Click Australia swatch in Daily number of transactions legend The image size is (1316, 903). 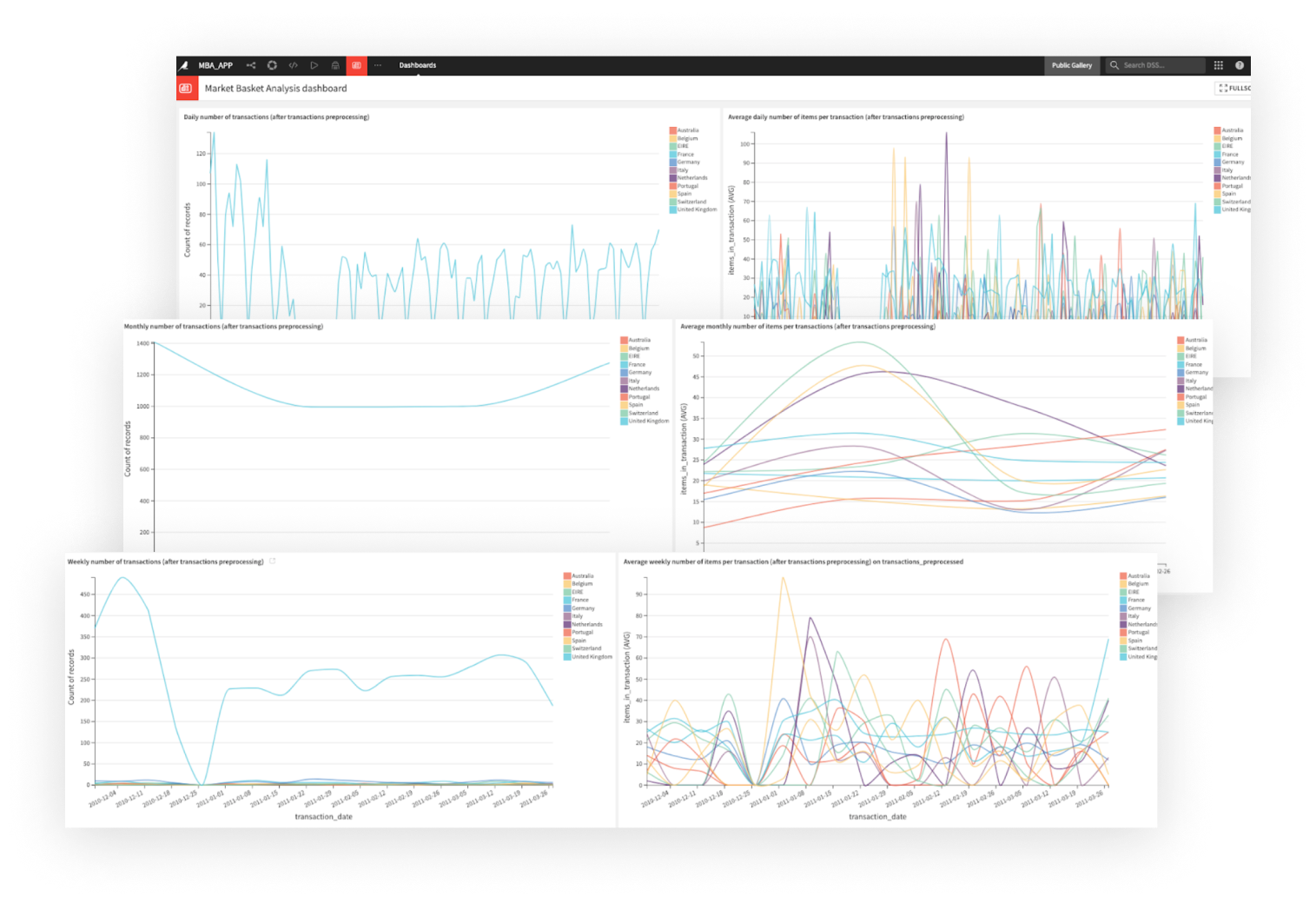673,130
